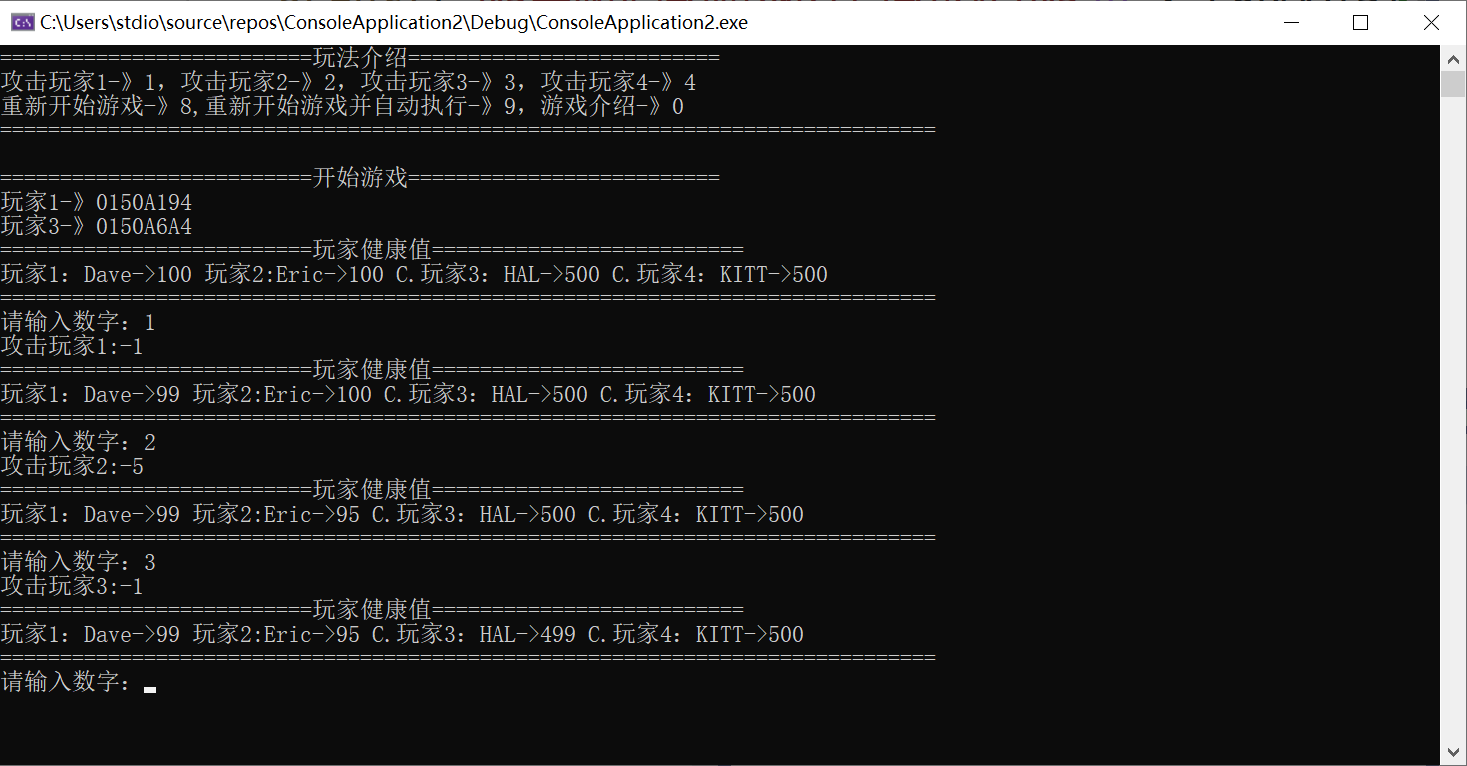Image resolution: width=1467 pixels, height=766 pixels.
Task: Click the HAL->499 health value
Action: point(528,634)
